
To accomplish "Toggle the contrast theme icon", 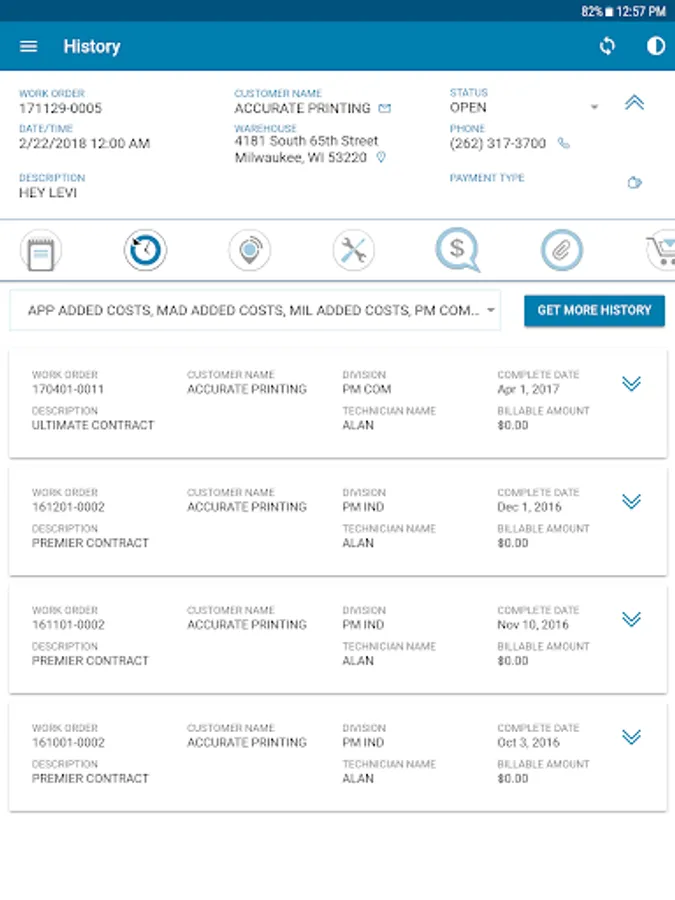I will (x=656, y=47).
